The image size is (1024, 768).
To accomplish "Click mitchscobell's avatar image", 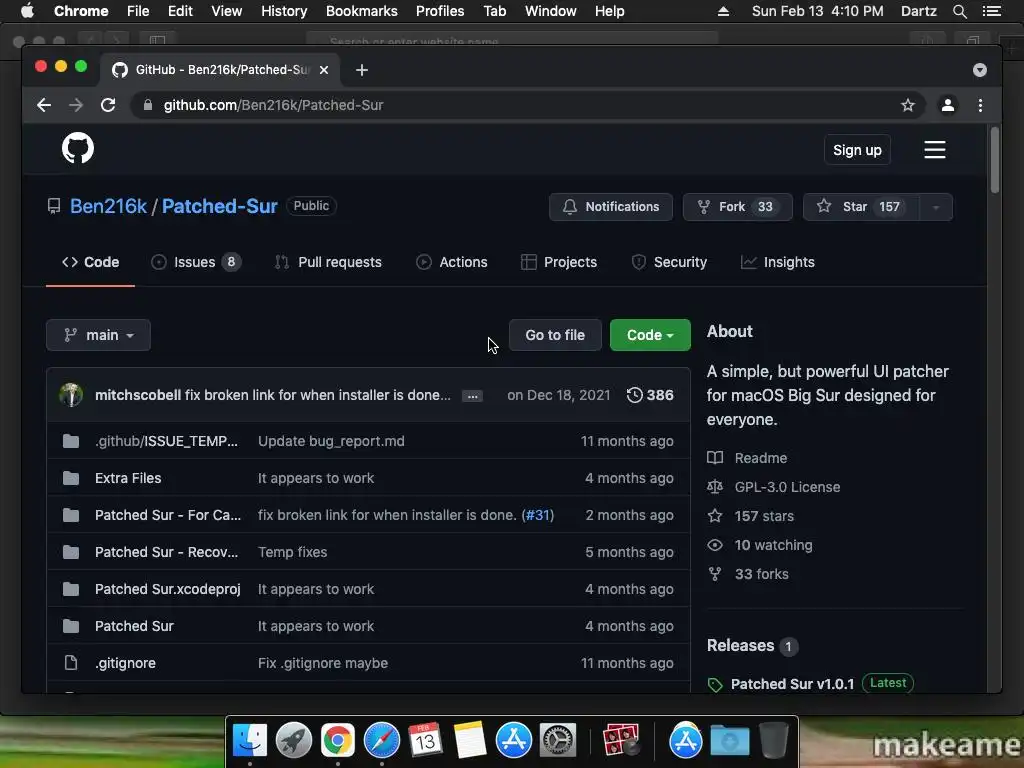I will pyautogui.click(x=71, y=395).
